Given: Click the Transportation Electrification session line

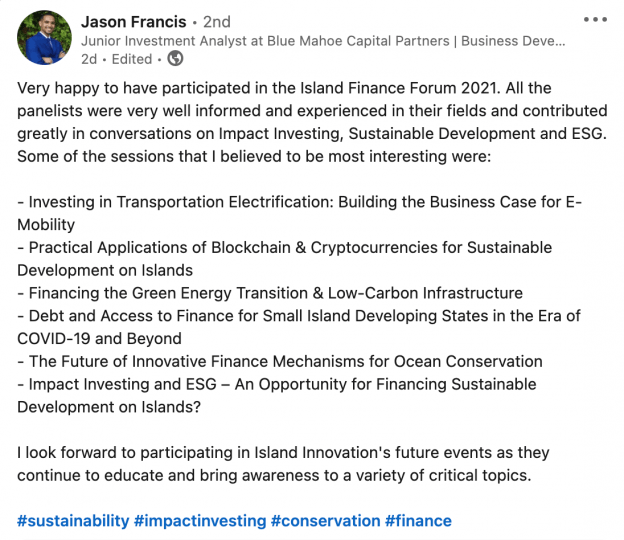Looking at the screenshot, I should pos(299,213).
